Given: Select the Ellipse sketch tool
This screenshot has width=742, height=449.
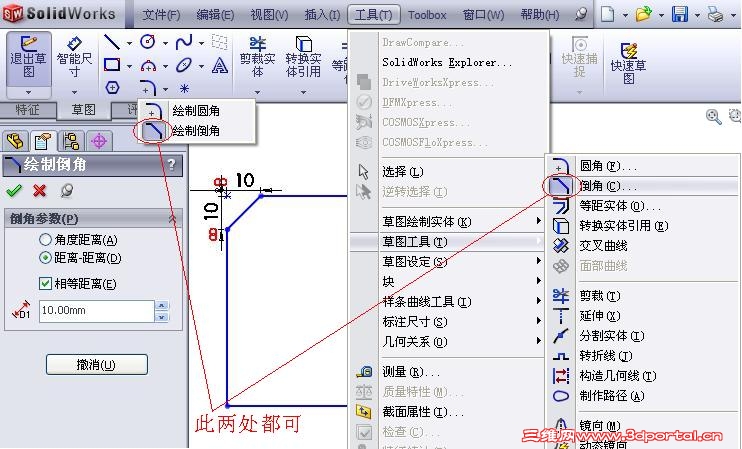Looking at the screenshot, I should click(x=184, y=65).
